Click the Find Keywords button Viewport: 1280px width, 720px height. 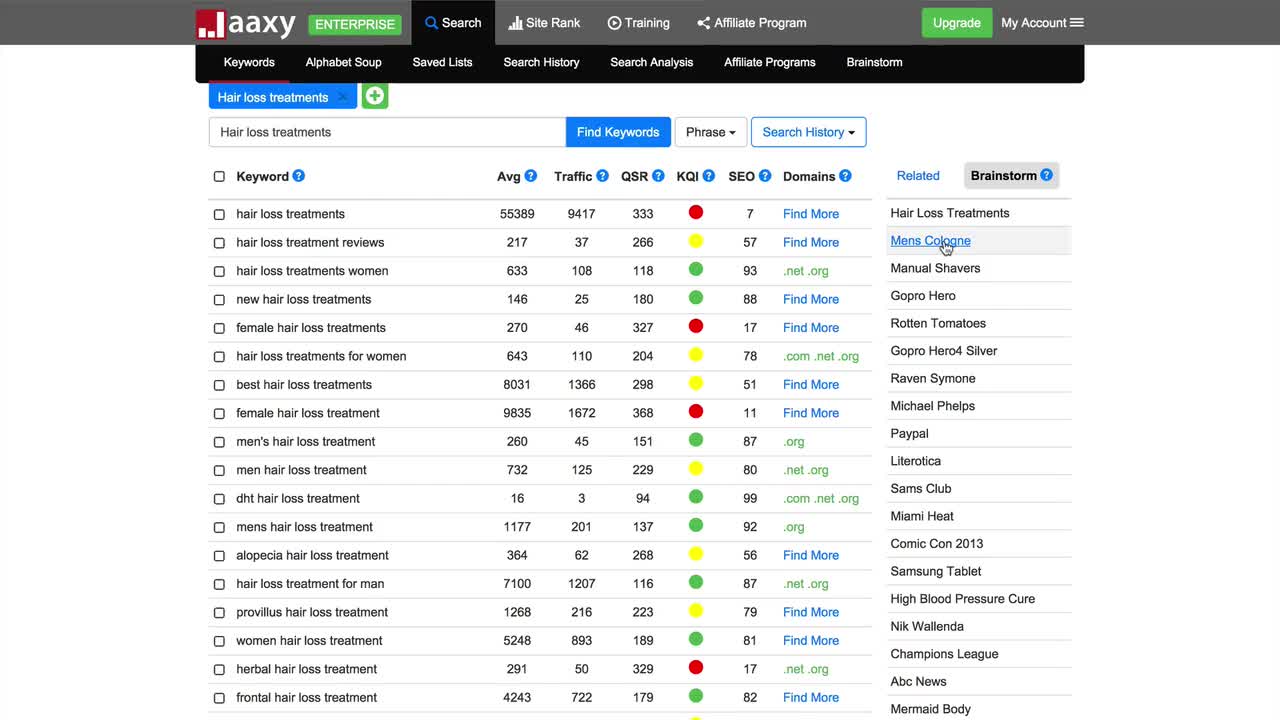[x=618, y=132]
